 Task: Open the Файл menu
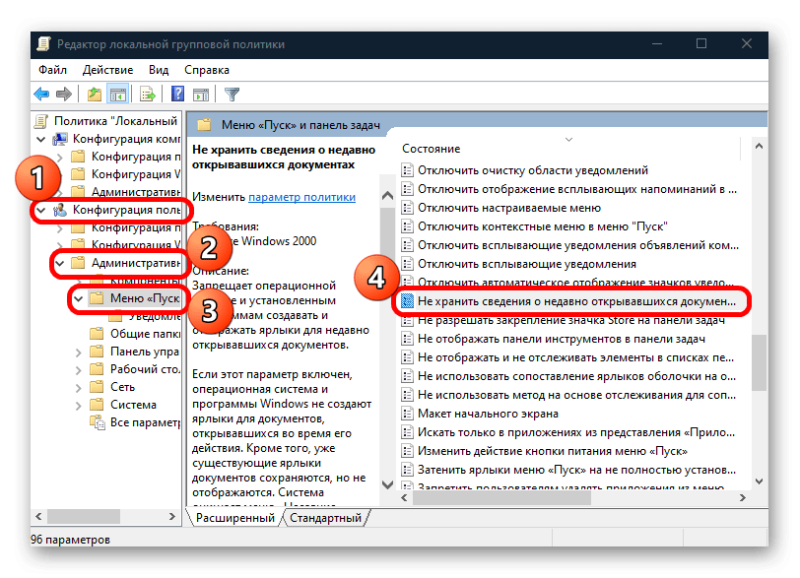tap(53, 70)
